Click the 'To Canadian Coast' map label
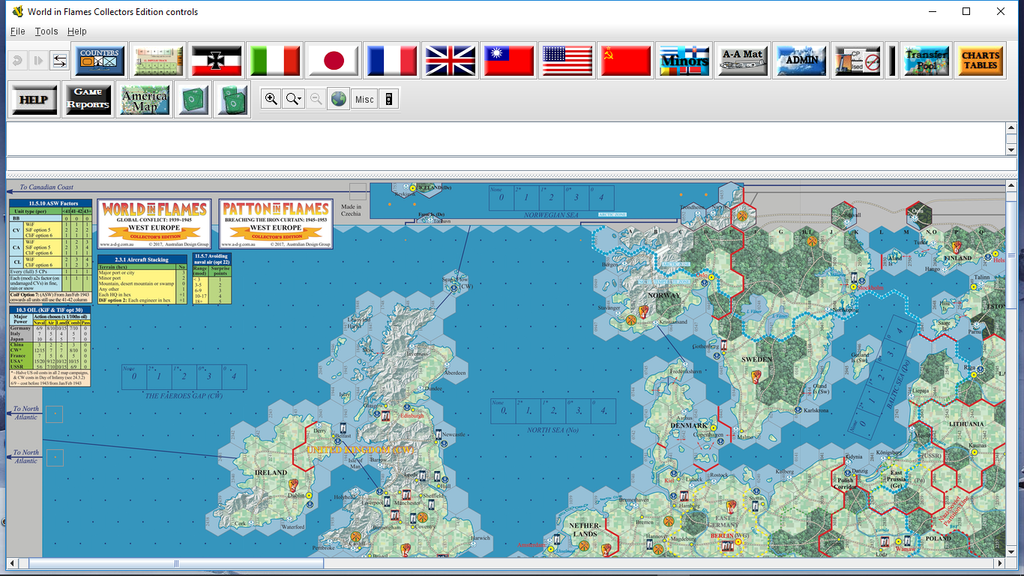 (46, 187)
